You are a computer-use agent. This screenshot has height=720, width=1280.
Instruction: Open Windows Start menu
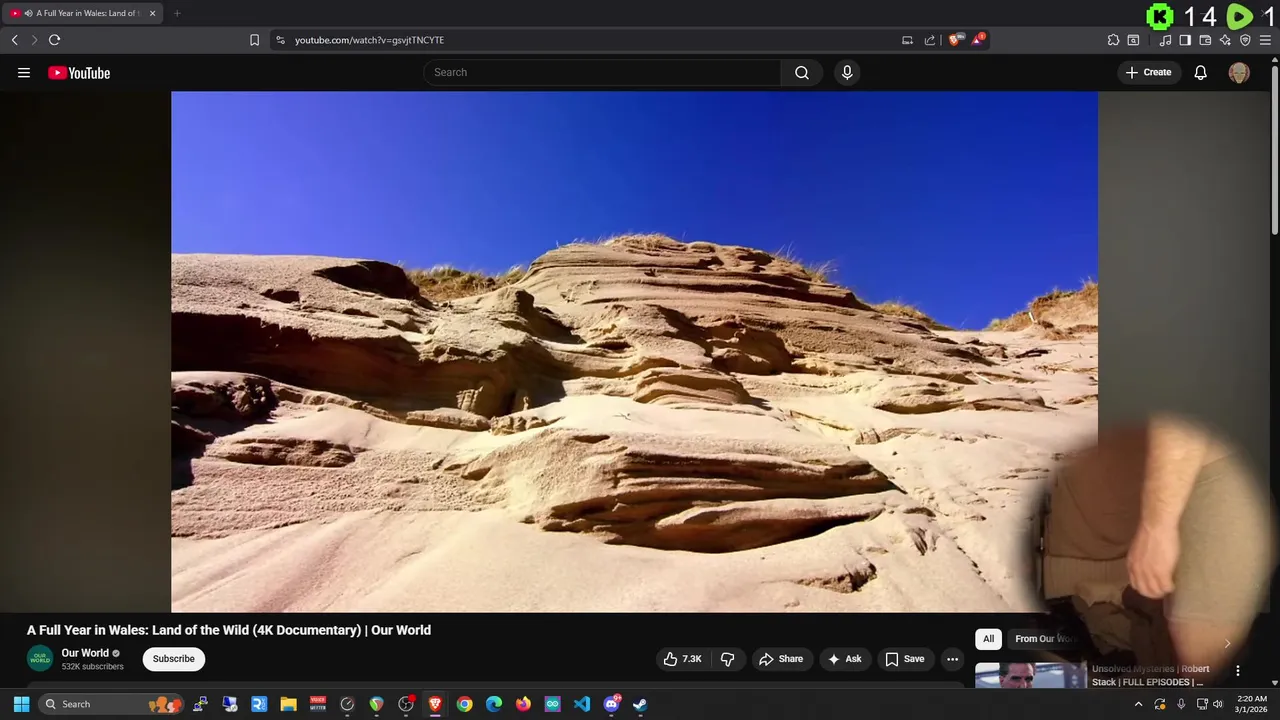pos(21,704)
